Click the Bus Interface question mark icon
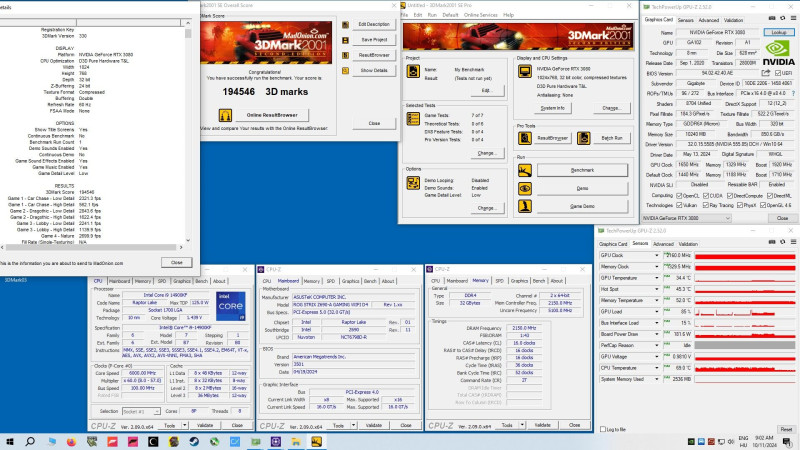800x450 pixels. [x=793, y=93]
